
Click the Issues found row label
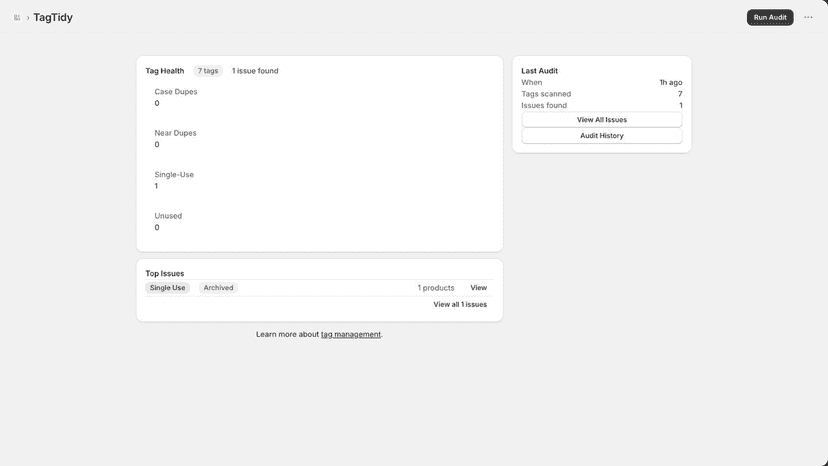coord(544,106)
